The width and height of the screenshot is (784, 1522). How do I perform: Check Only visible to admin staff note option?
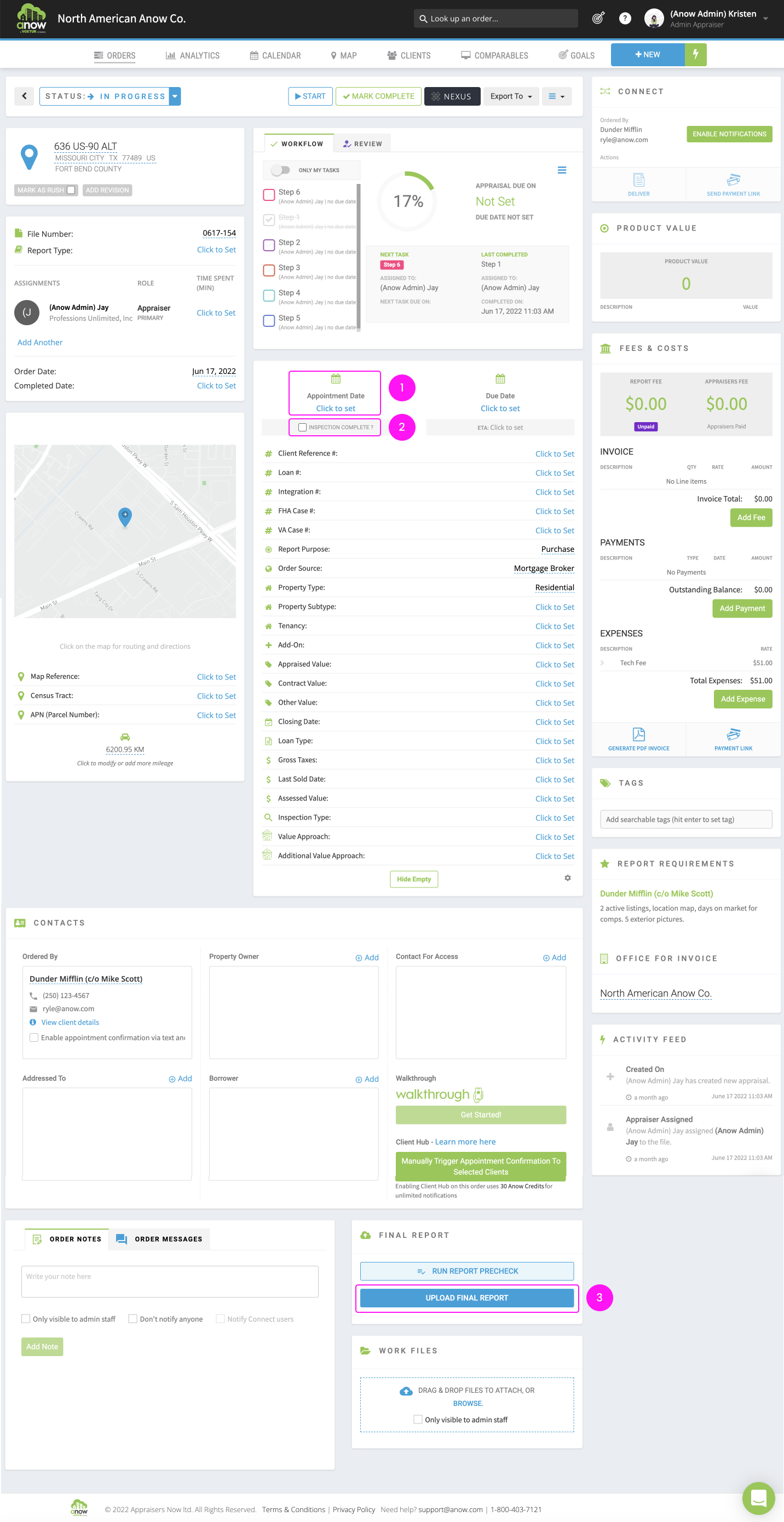point(26,1318)
